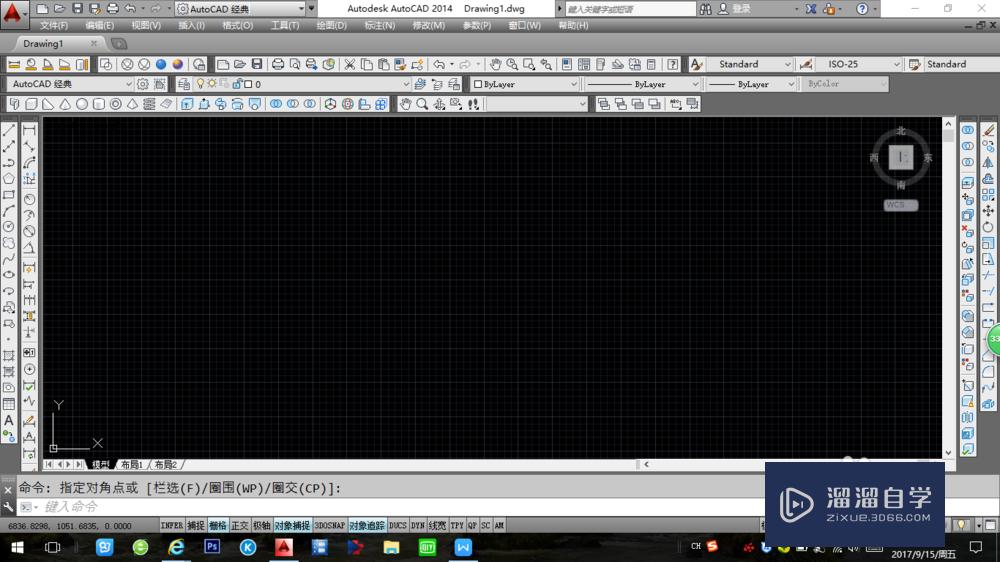Click the Undo arrow in the standard toolbar
The width and height of the screenshot is (1000, 562).
coord(439,64)
